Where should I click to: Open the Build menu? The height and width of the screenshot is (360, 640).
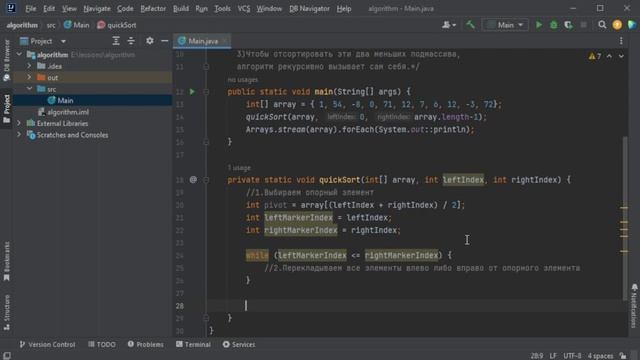pos(181,9)
